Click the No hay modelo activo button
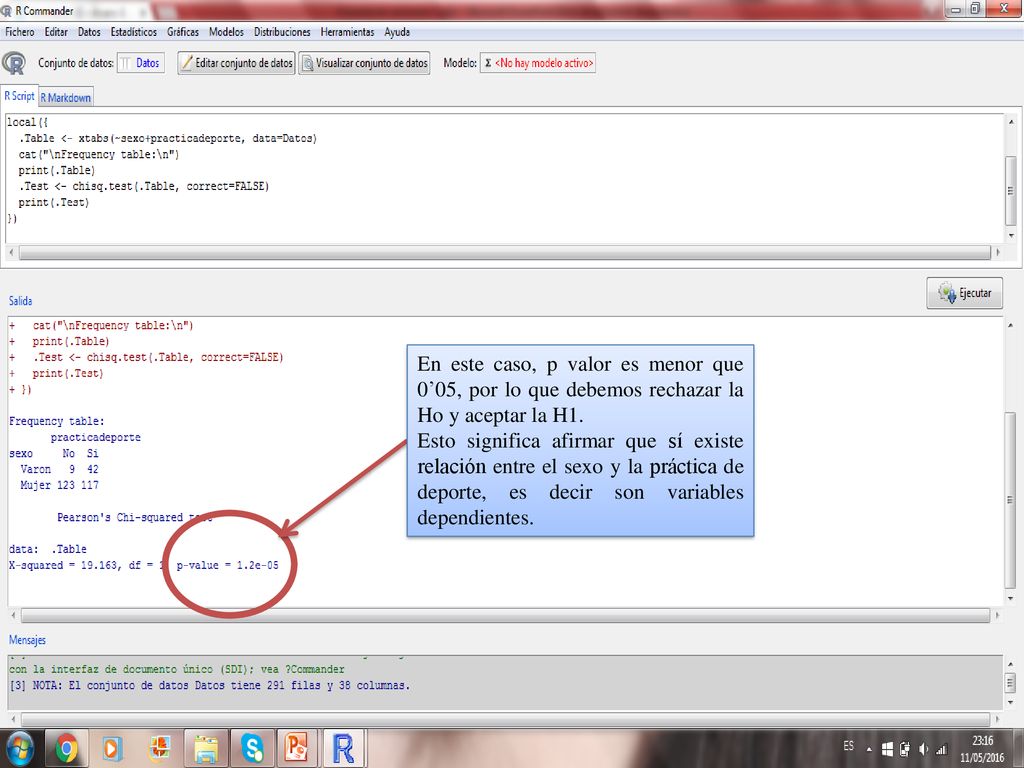The image size is (1024, 768). [x=537, y=63]
